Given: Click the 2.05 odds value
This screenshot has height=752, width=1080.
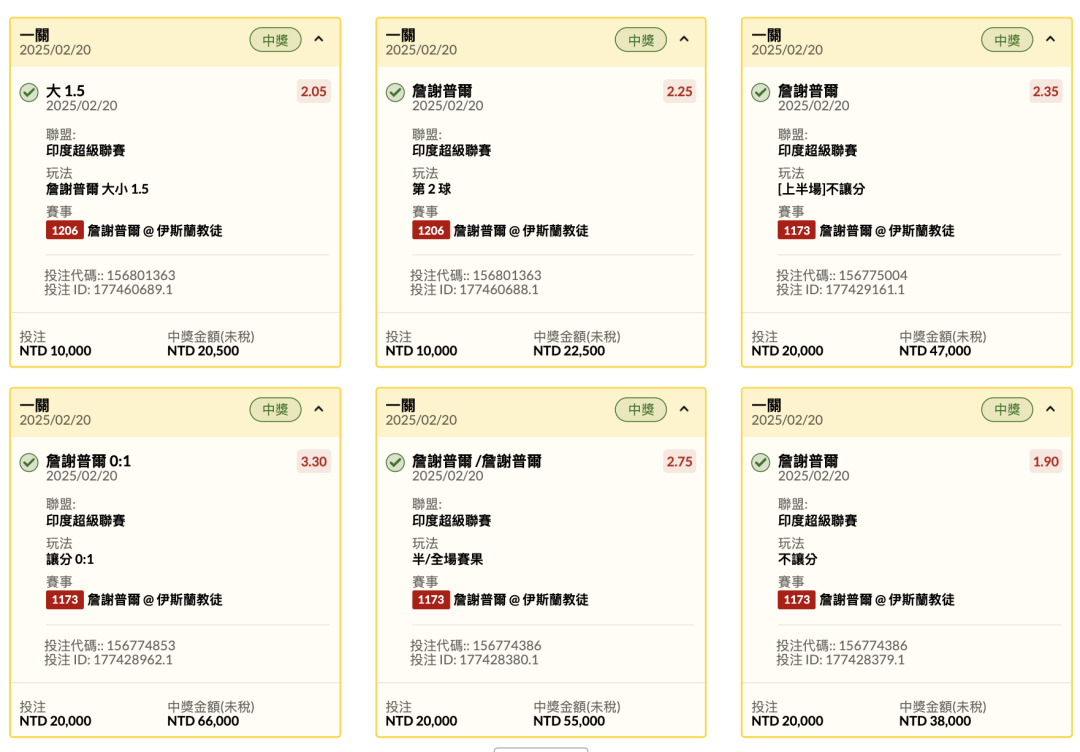Looking at the screenshot, I should click(x=313, y=92).
